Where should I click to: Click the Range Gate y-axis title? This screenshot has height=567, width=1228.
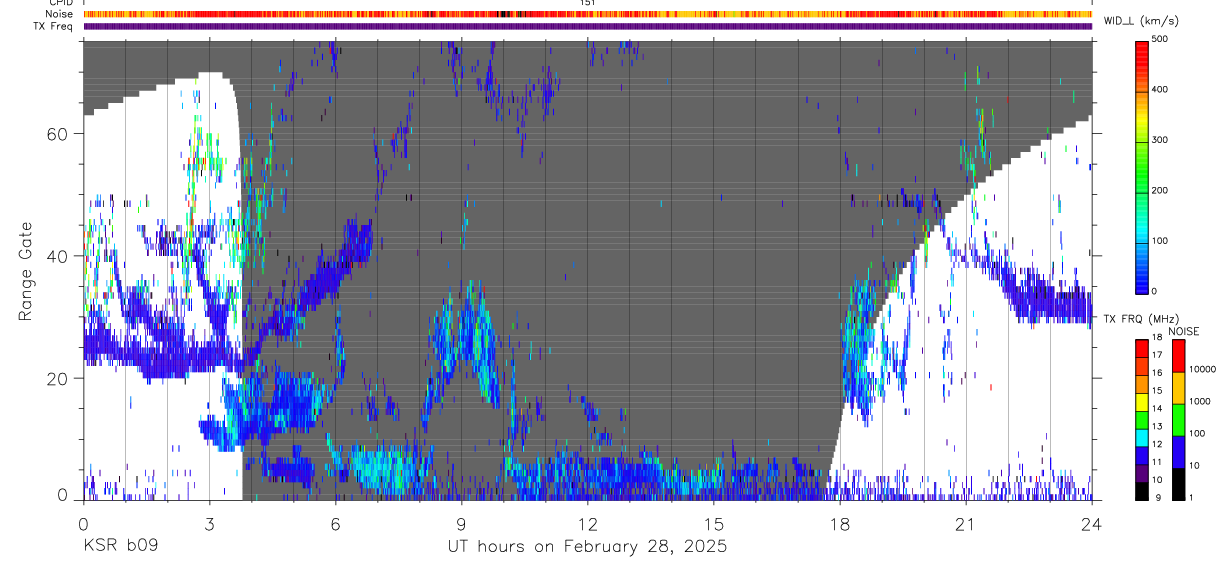click(x=26, y=270)
